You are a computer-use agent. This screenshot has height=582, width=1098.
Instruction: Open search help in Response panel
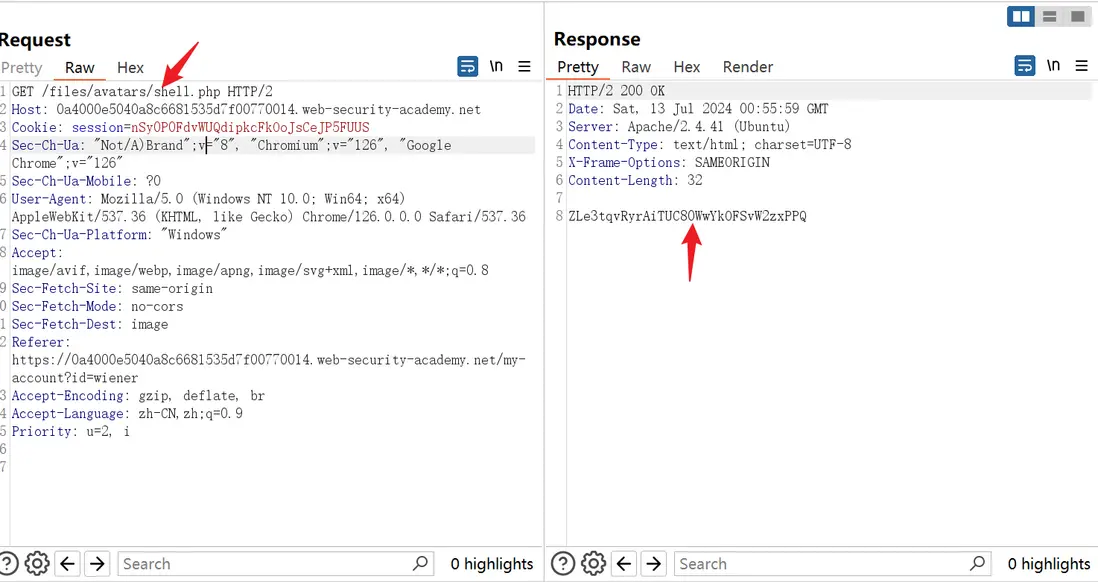[563, 564]
